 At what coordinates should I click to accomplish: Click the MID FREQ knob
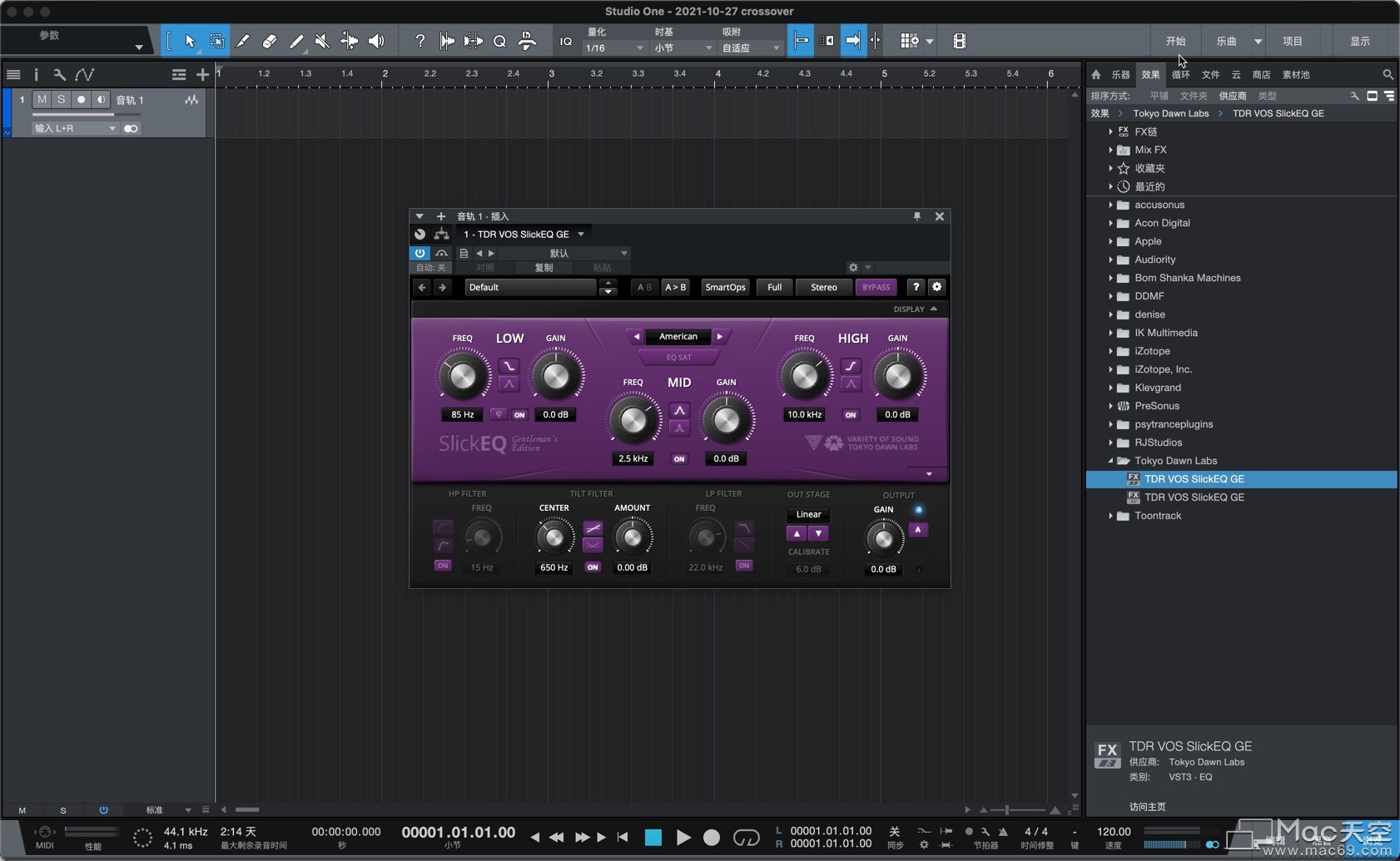pos(633,420)
